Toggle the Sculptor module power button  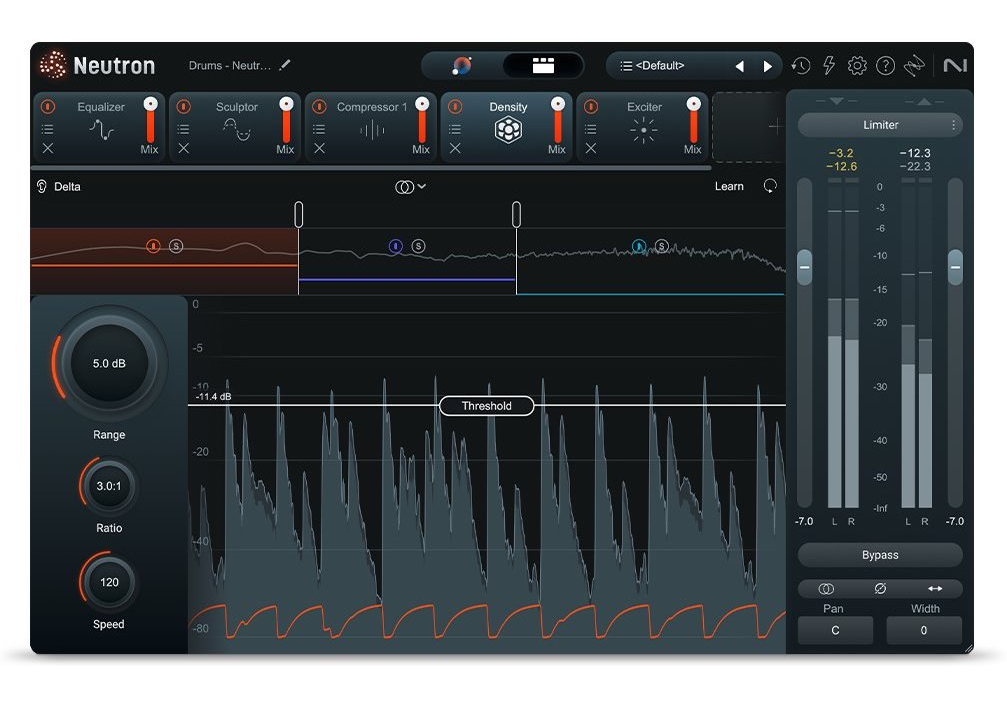(x=184, y=107)
